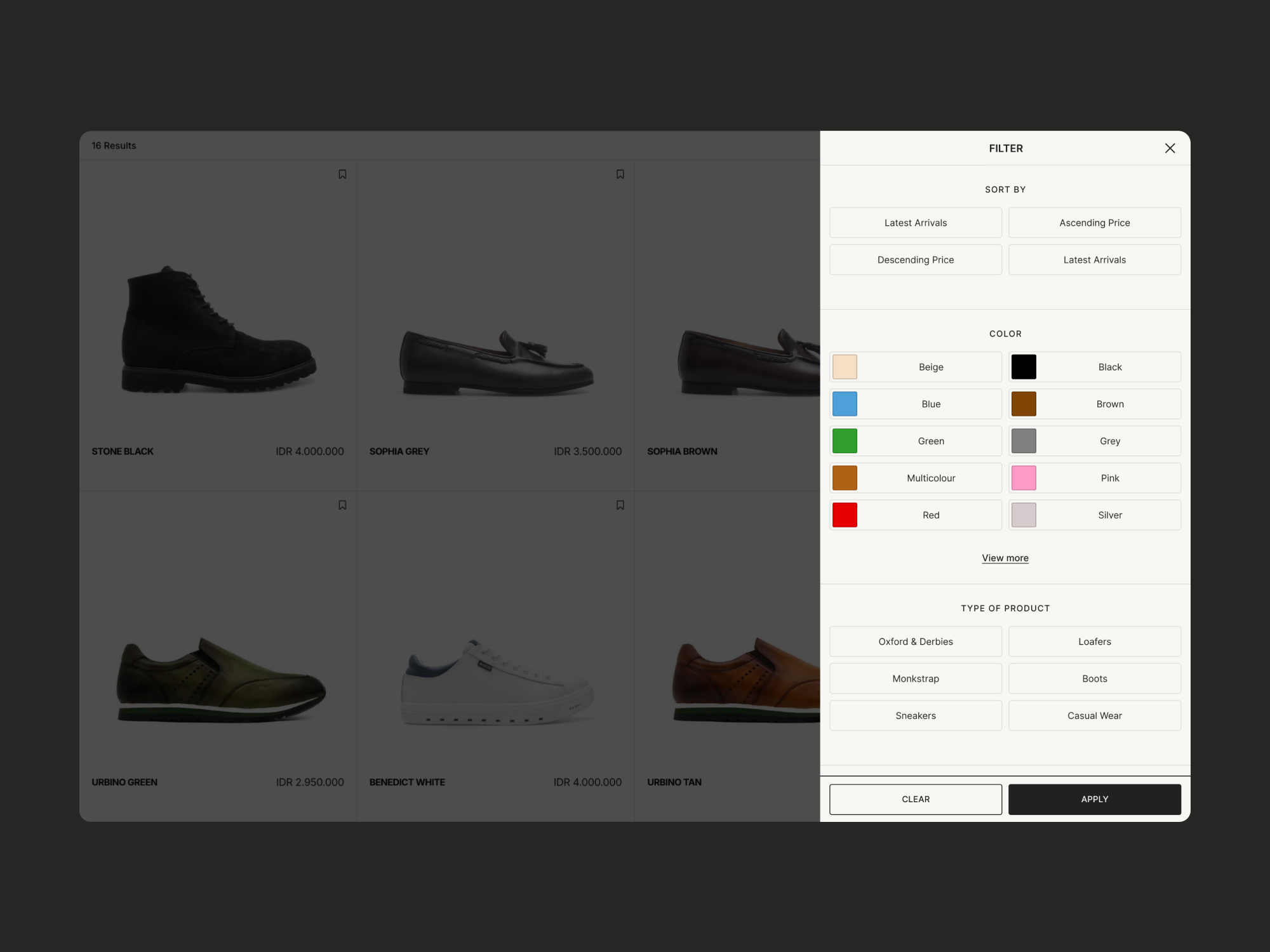Click the IDR 3.500.000 price
Viewport: 1270px width, 952px height.
[587, 451]
